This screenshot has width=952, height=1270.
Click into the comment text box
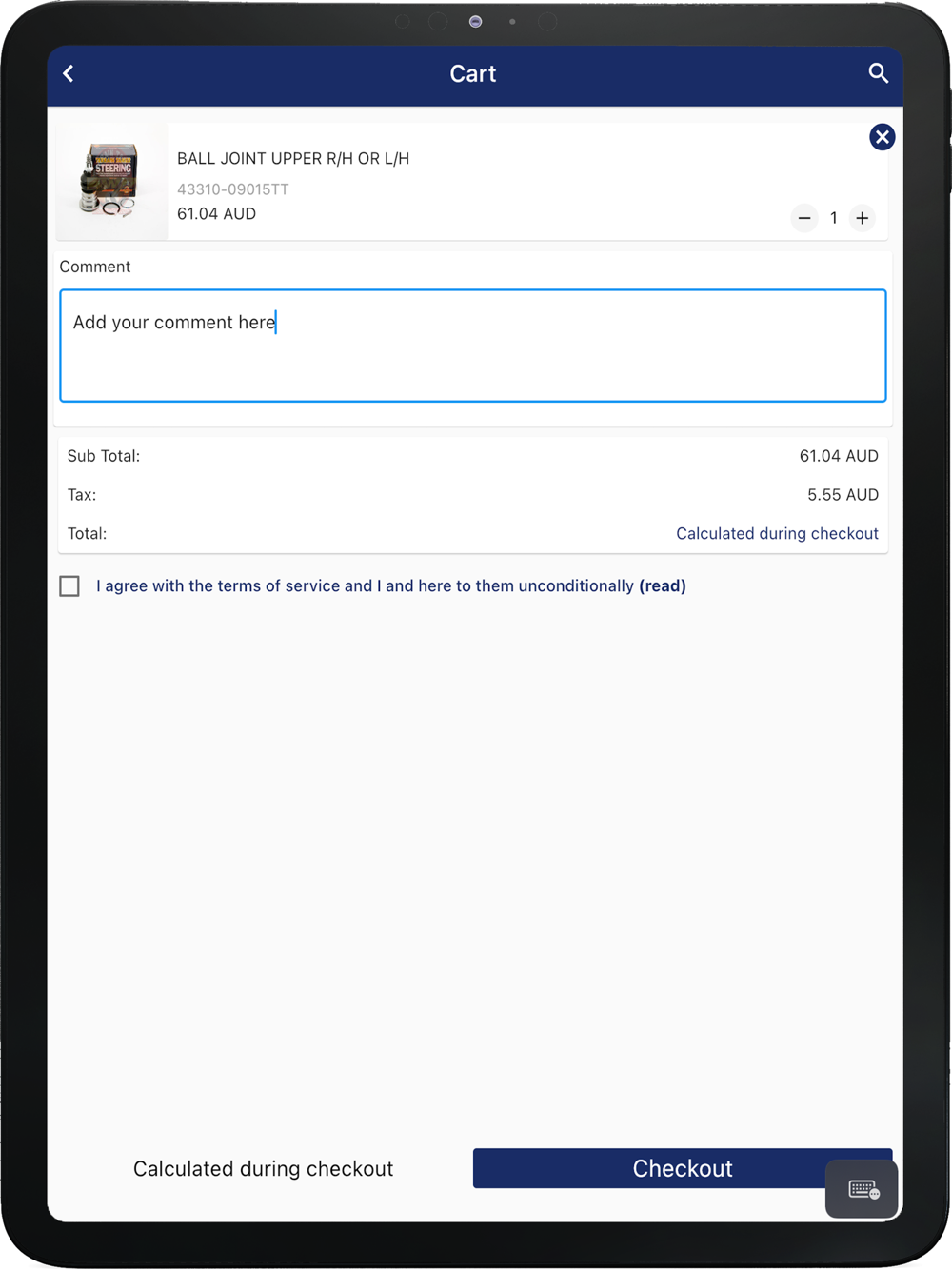pyautogui.click(x=473, y=346)
